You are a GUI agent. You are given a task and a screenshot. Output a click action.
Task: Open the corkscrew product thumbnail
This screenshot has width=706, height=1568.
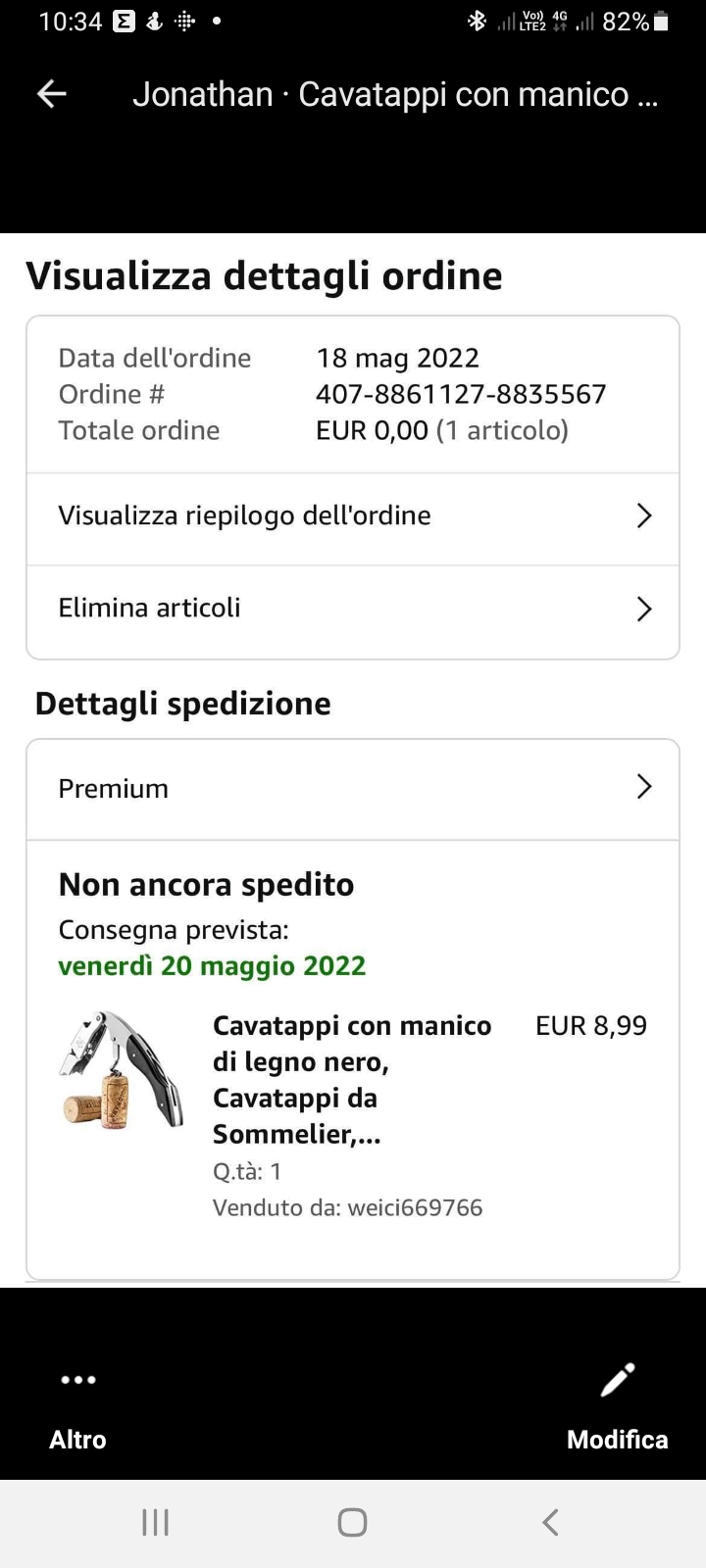(x=121, y=1070)
